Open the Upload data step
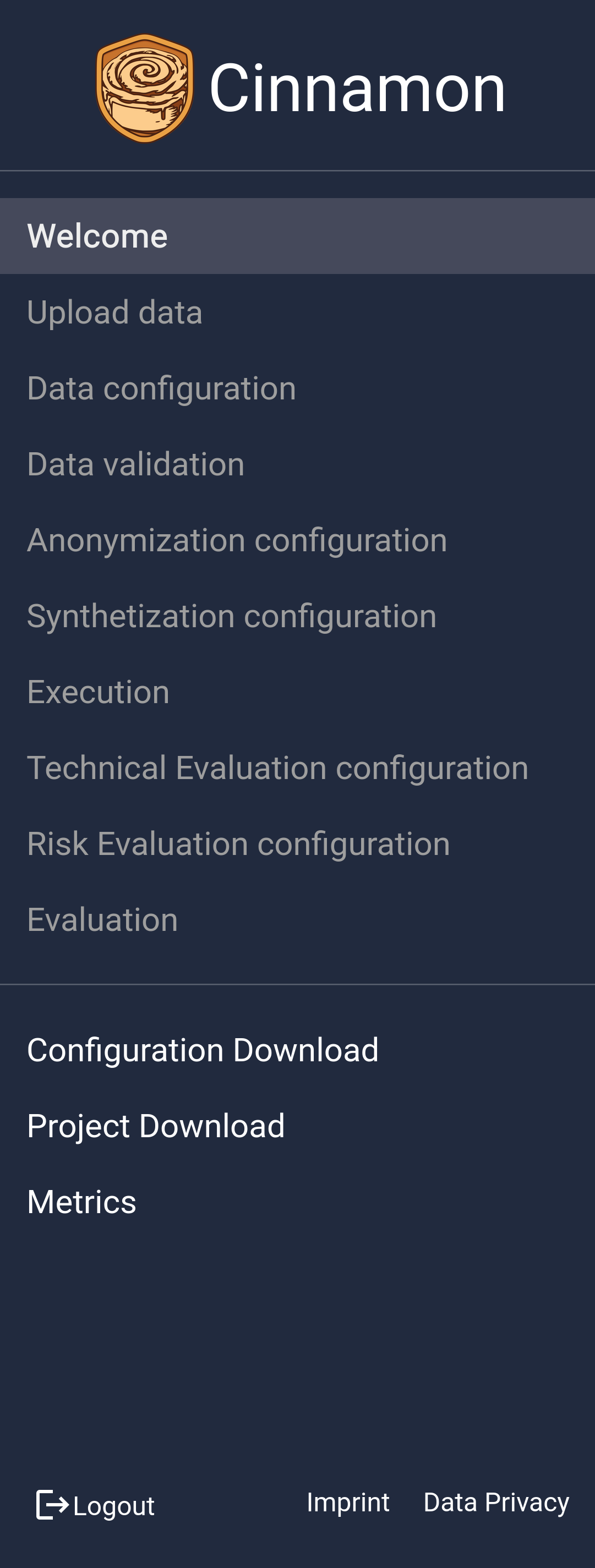This screenshot has width=595, height=1568. coord(114,312)
